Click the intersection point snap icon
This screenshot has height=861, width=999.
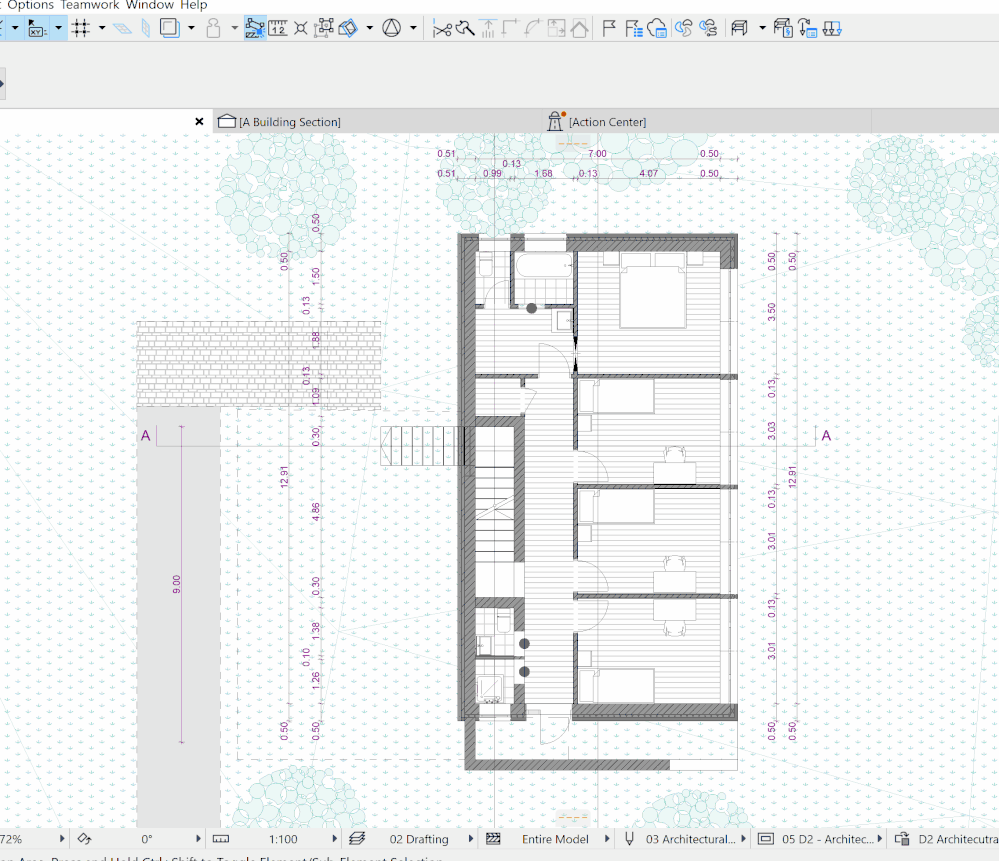pos(301,29)
